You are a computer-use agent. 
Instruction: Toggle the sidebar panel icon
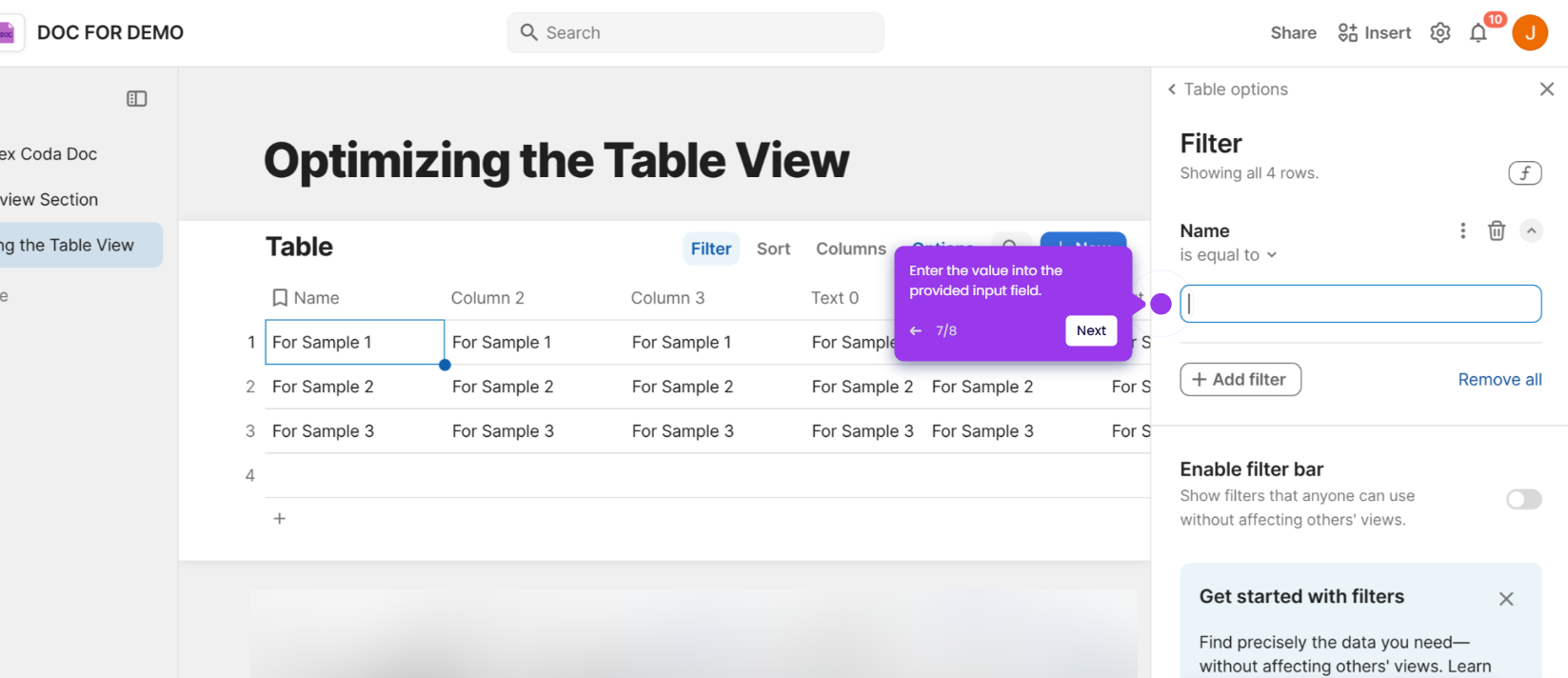(x=137, y=99)
